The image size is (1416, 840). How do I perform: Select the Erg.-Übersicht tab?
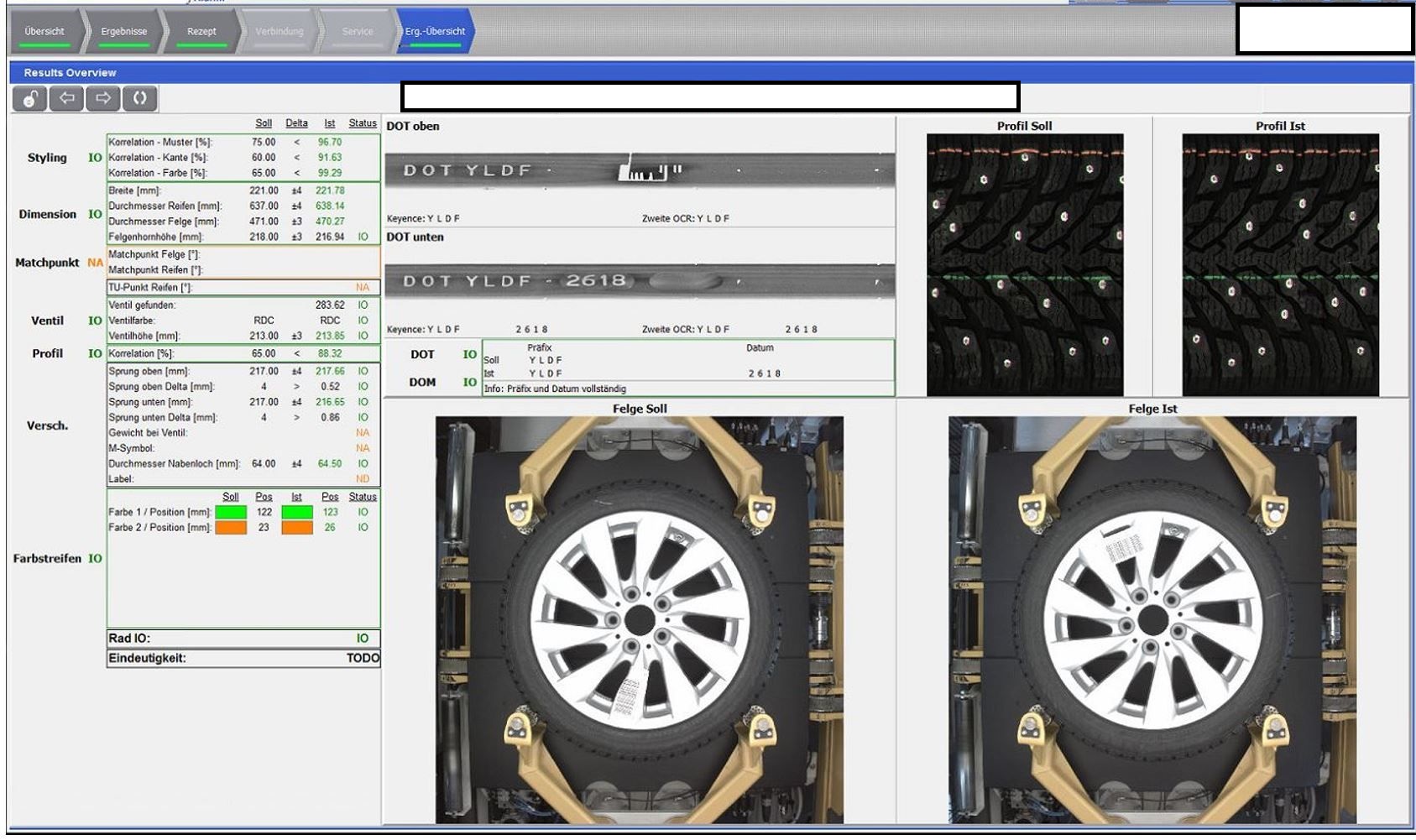coord(436,32)
